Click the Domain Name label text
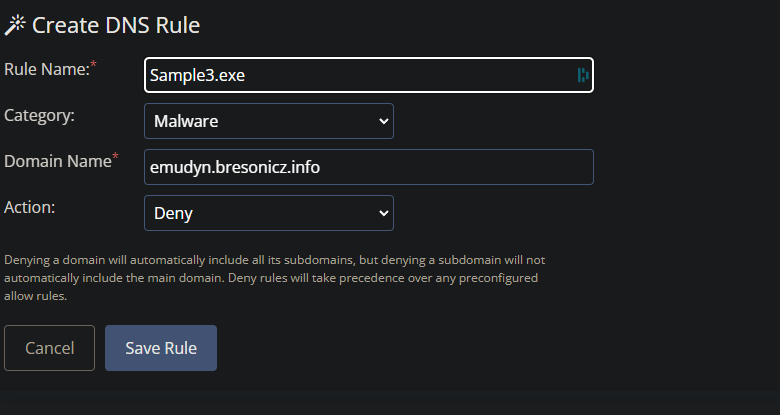The height and width of the screenshot is (415, 780). coord(57,161)
